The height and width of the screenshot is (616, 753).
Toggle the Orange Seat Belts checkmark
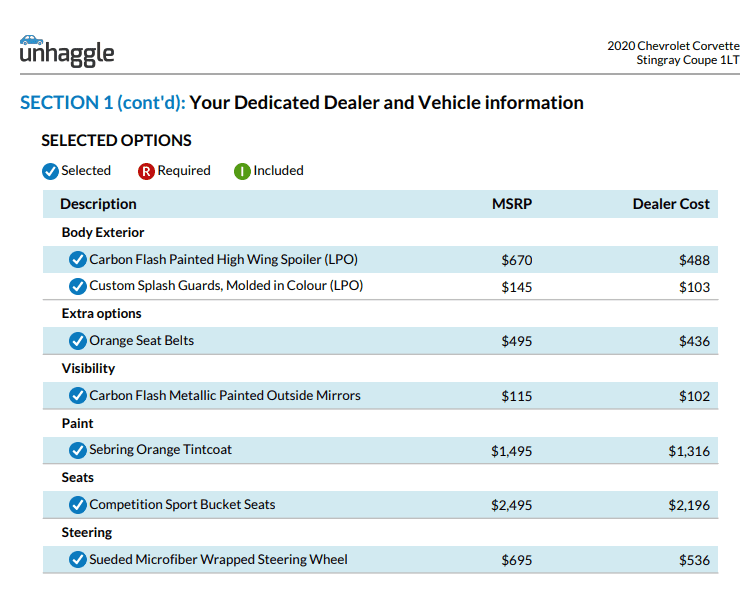tap(77, 341)
